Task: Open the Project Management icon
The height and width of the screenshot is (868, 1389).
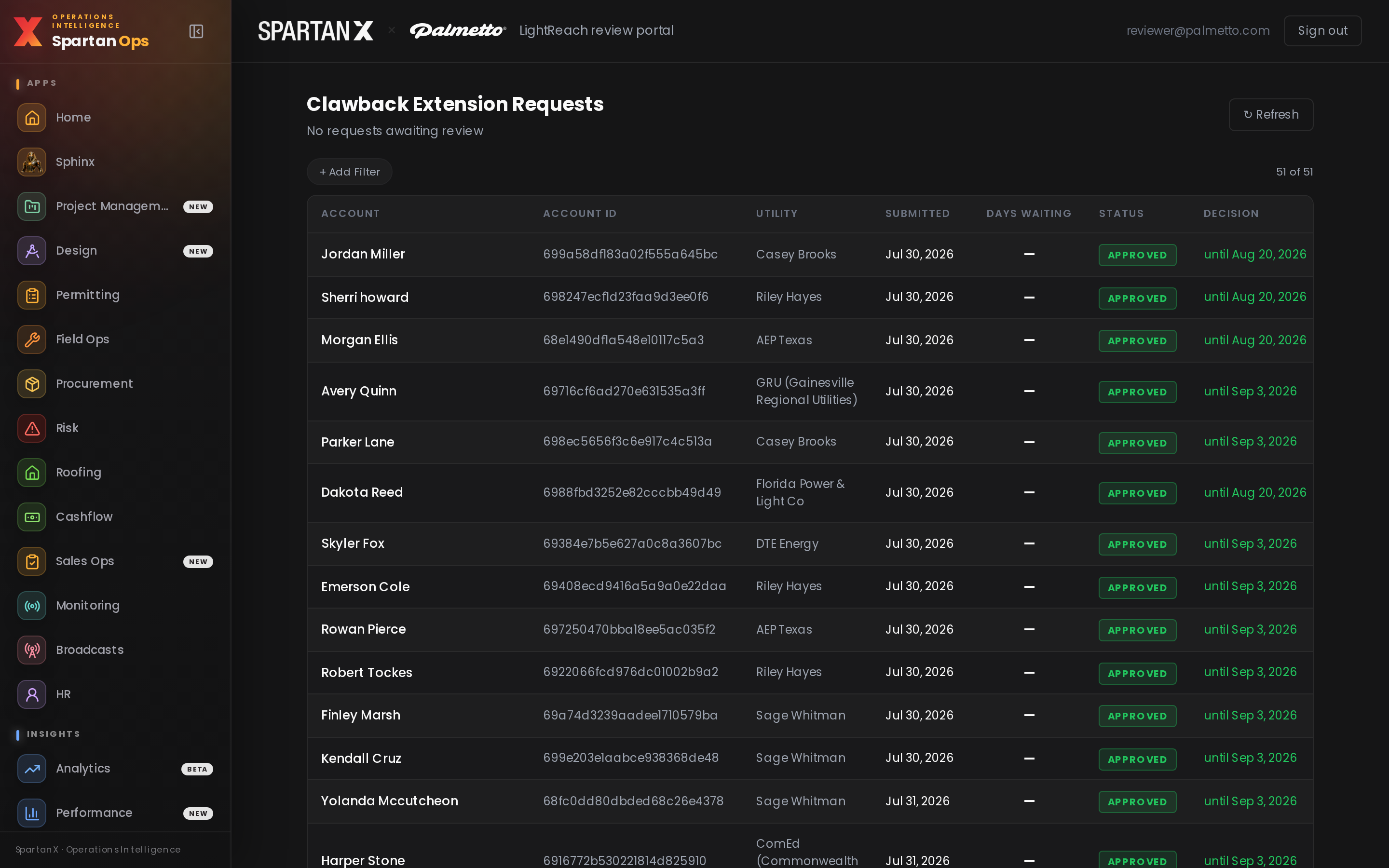Action: [x=32, y=206]
